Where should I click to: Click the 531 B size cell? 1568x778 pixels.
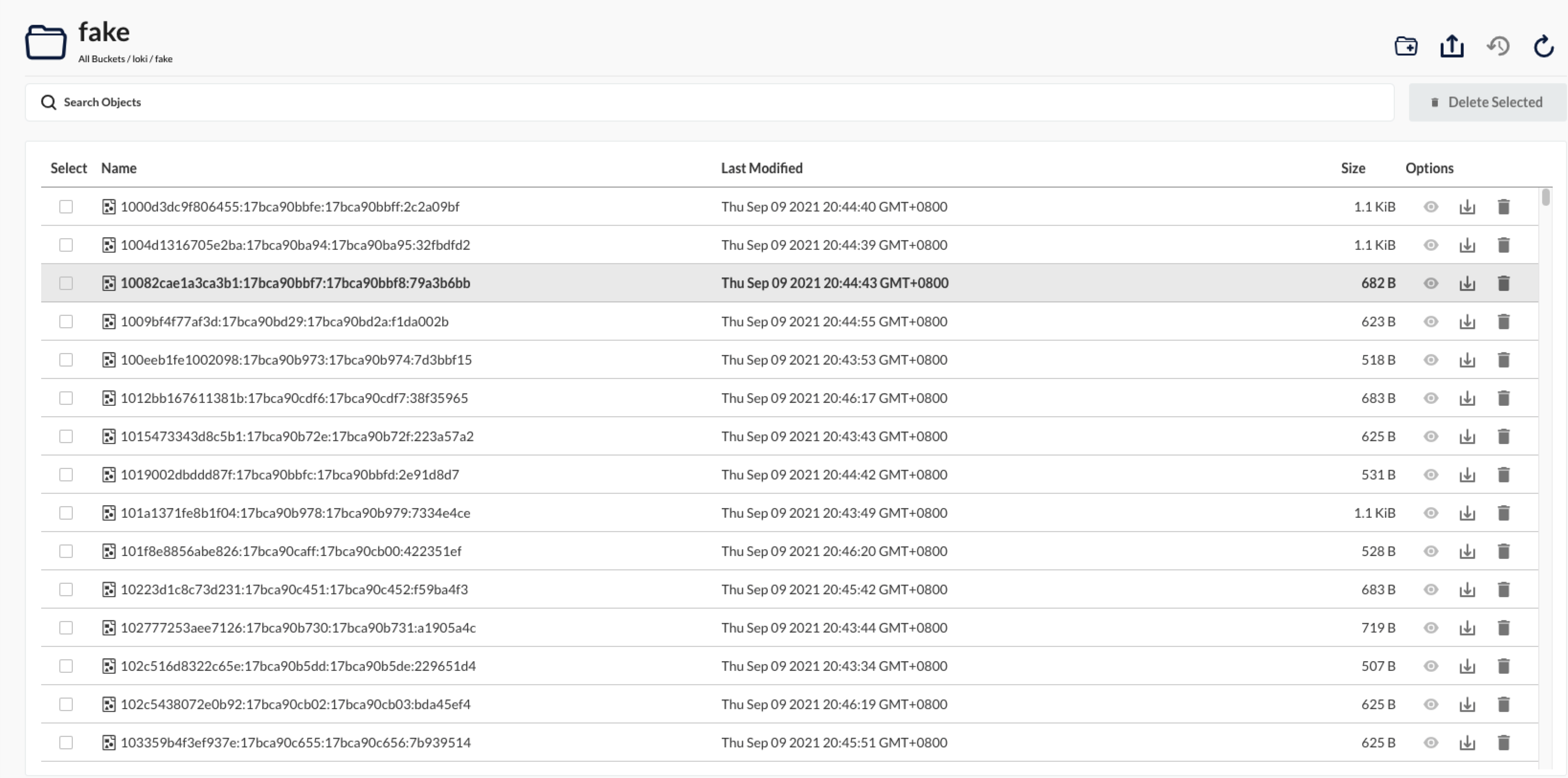pos(1378,475)
